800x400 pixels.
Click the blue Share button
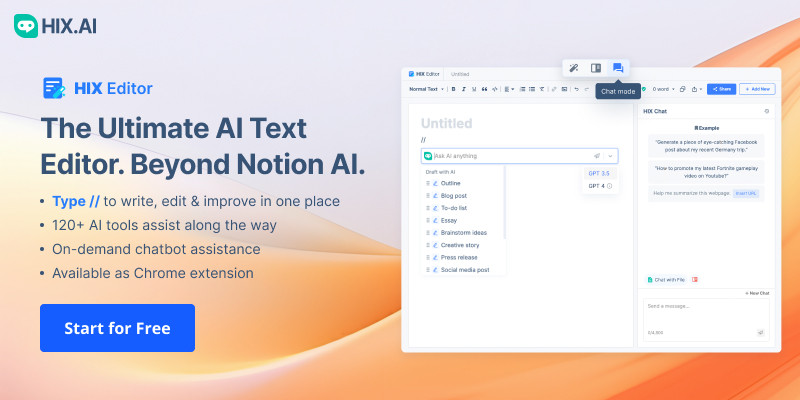click(720, 89)
